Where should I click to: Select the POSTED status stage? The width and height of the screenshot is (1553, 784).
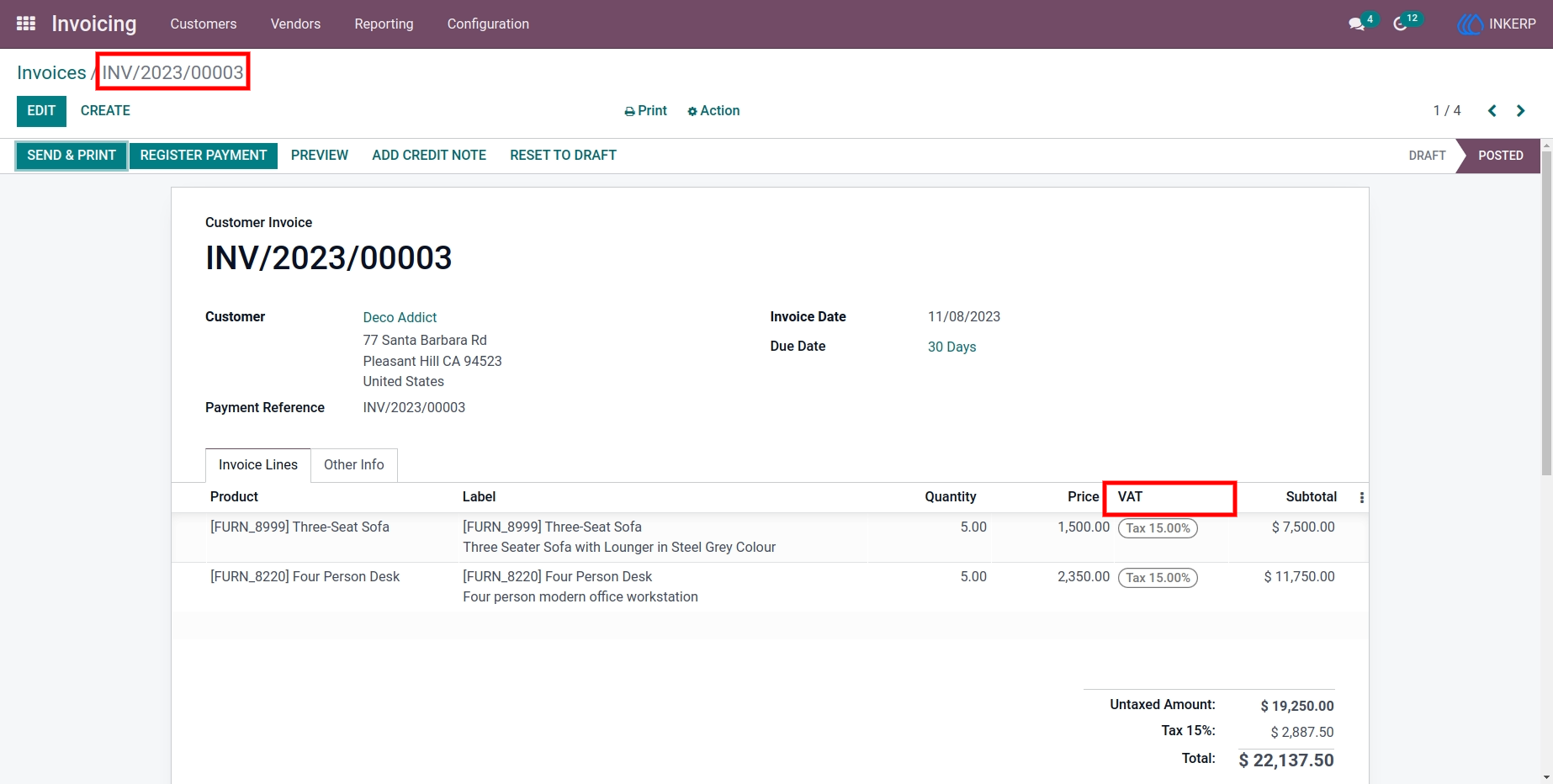click(x=1500, y=156)
